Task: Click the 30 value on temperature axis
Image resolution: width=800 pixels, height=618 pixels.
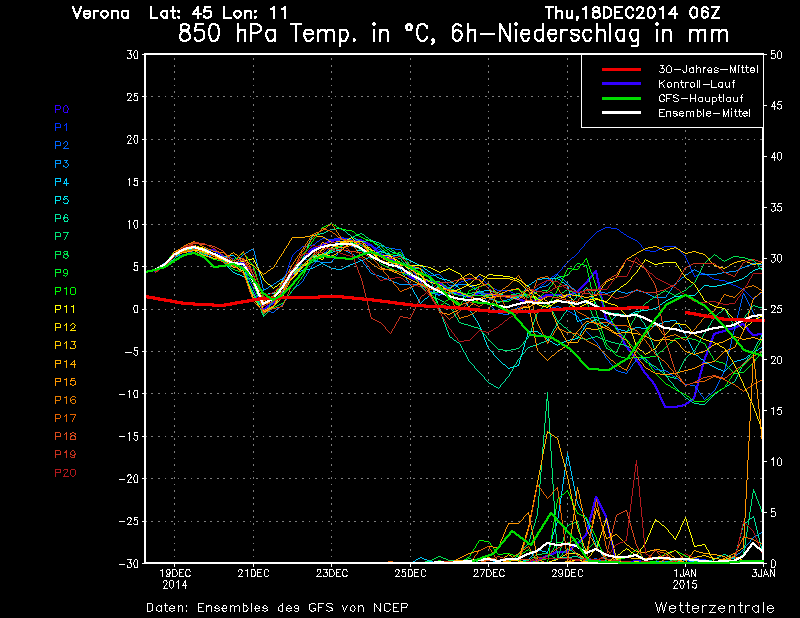Action: click(132, 55)
